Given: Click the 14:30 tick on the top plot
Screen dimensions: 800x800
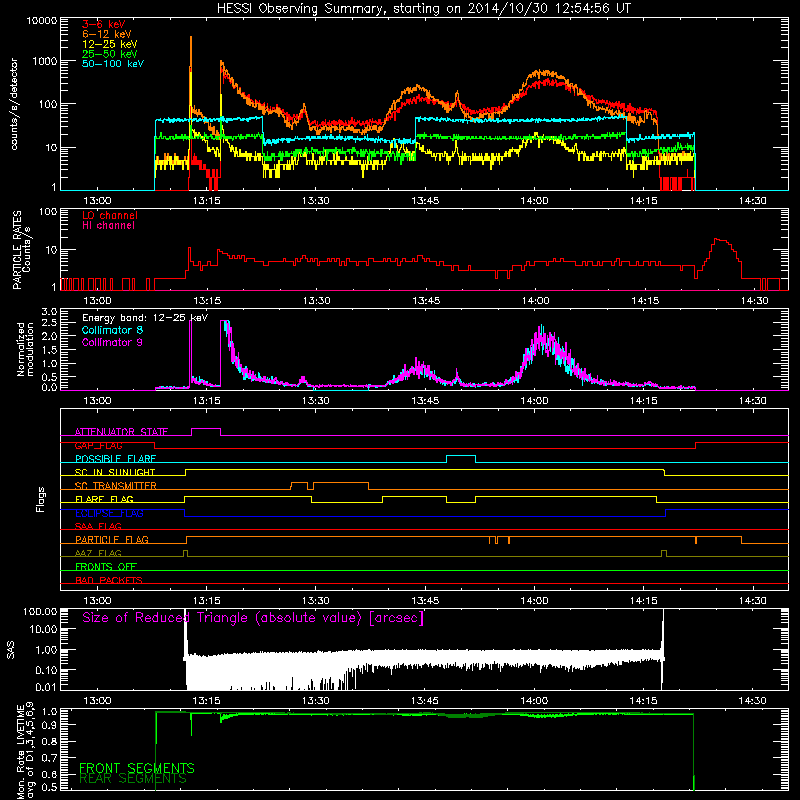Looking at the screenshot, I should click(x=753, y=201).
